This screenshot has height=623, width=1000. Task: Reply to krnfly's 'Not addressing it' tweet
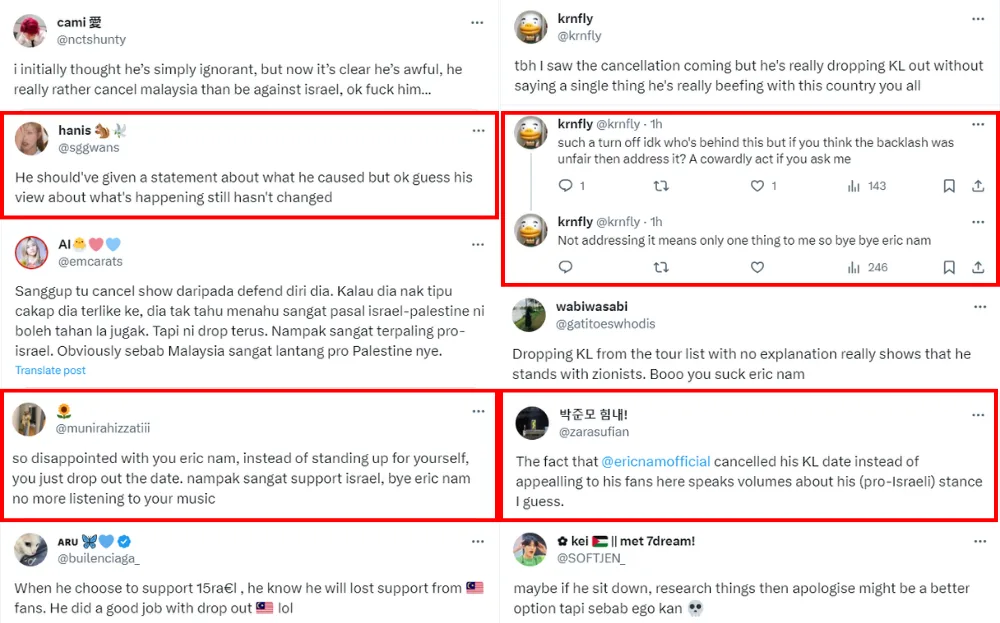click(565, 267)
